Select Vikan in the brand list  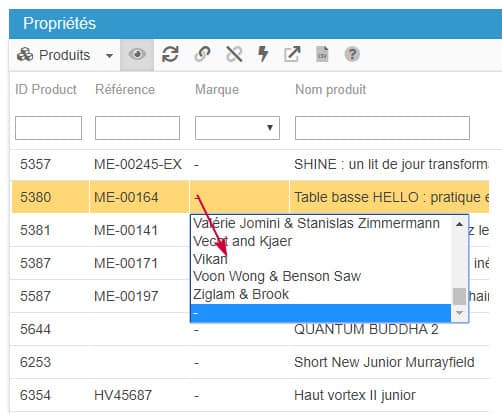(210, 259)
